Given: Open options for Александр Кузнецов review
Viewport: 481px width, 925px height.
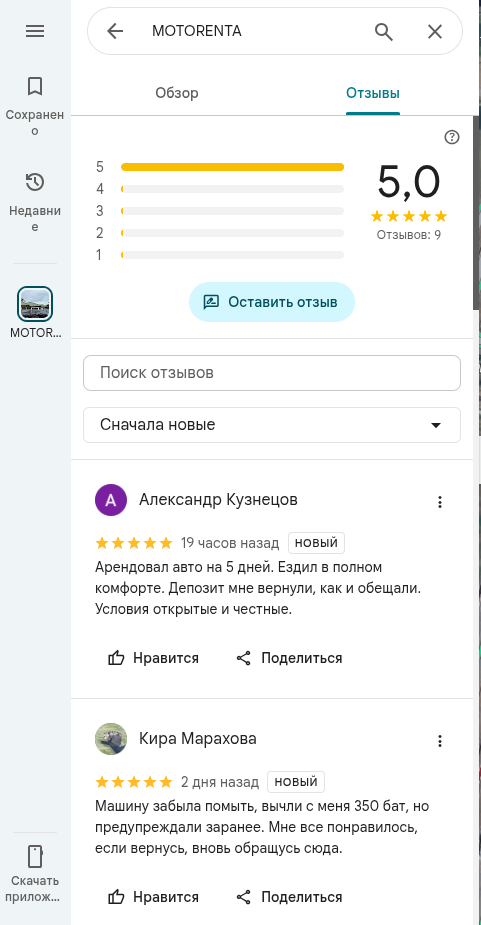Looking at the screenshot, I should [x=440, y=502].
